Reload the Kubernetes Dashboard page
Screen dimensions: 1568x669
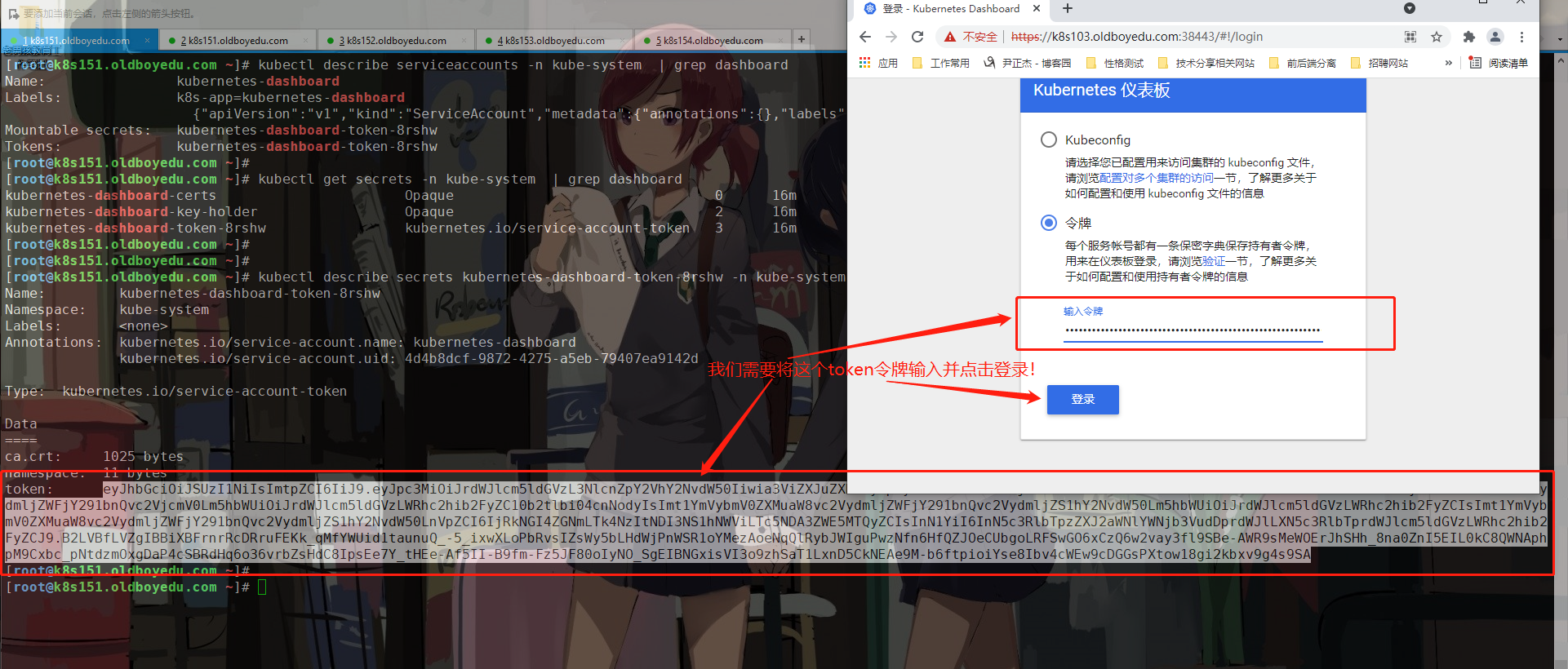(917, 37)
